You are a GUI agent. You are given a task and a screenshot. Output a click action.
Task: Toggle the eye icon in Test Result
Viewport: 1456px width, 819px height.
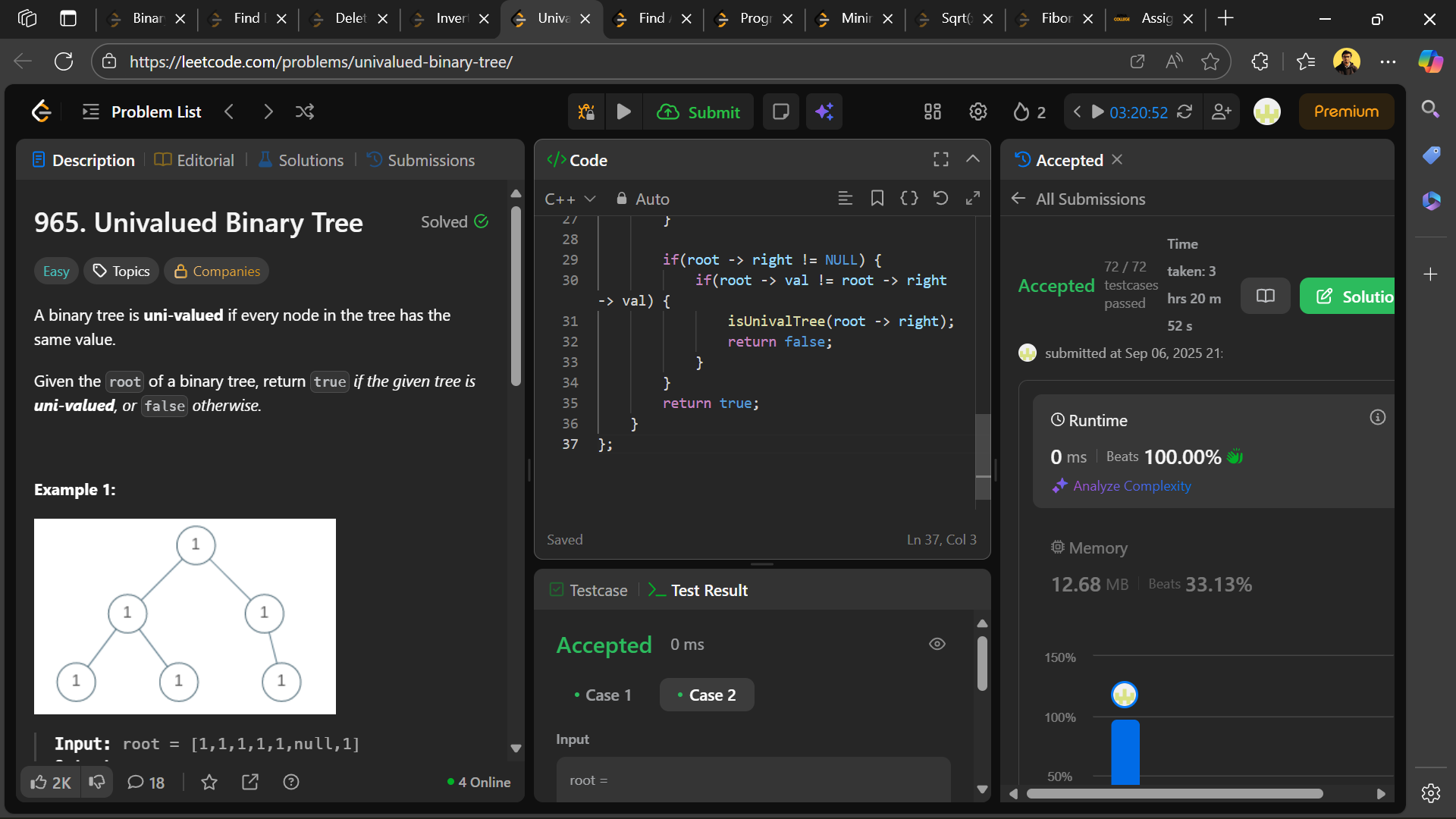click(x=937, y=644)
